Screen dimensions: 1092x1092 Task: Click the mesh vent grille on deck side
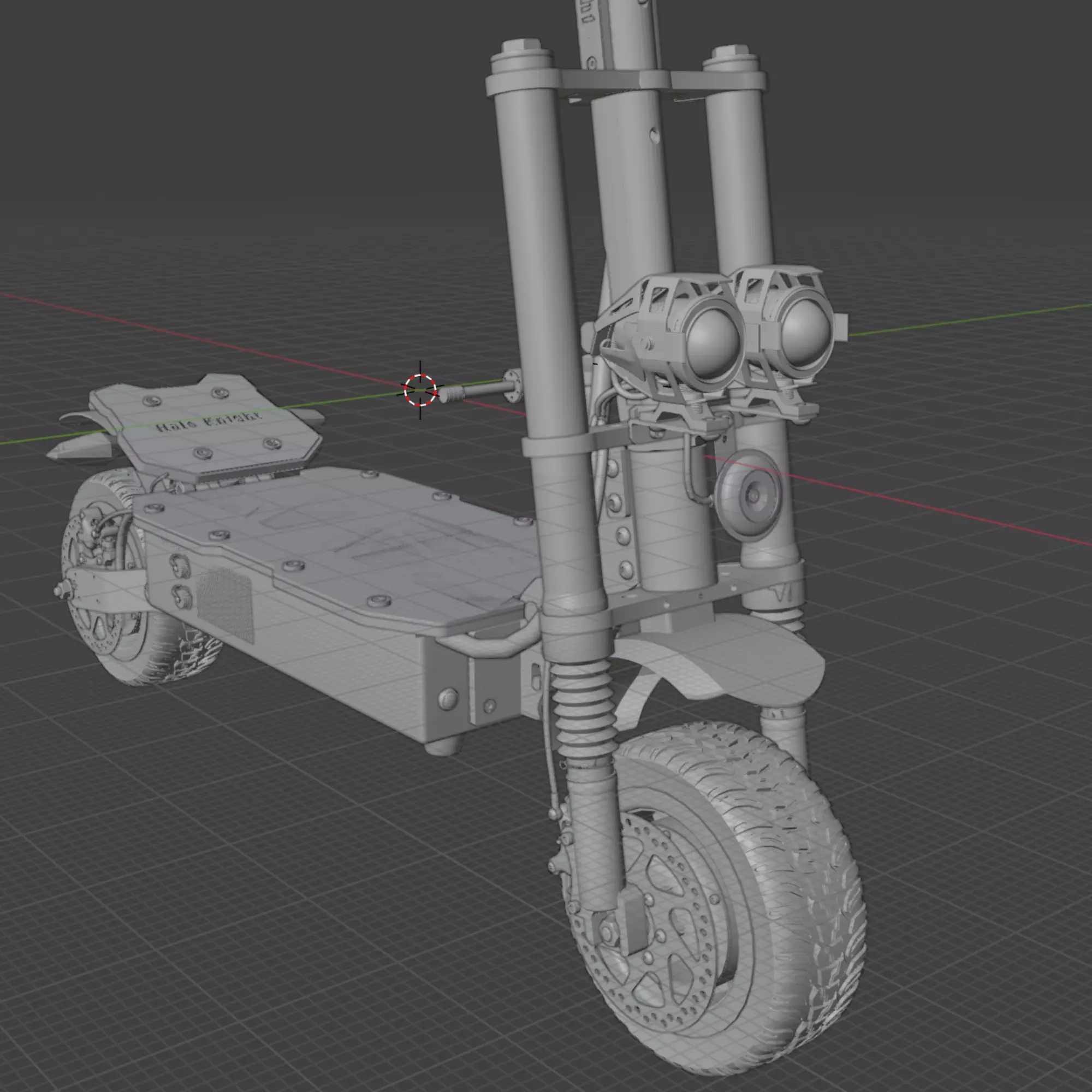coord(224,605)
